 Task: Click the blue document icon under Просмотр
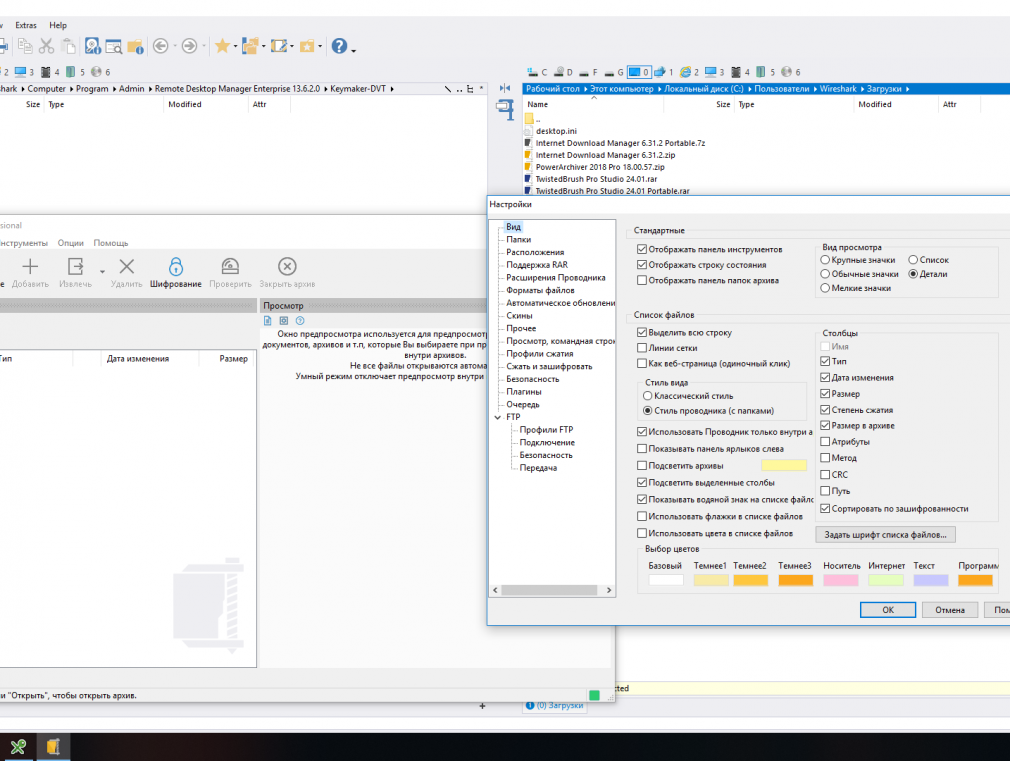coord(268,321)
